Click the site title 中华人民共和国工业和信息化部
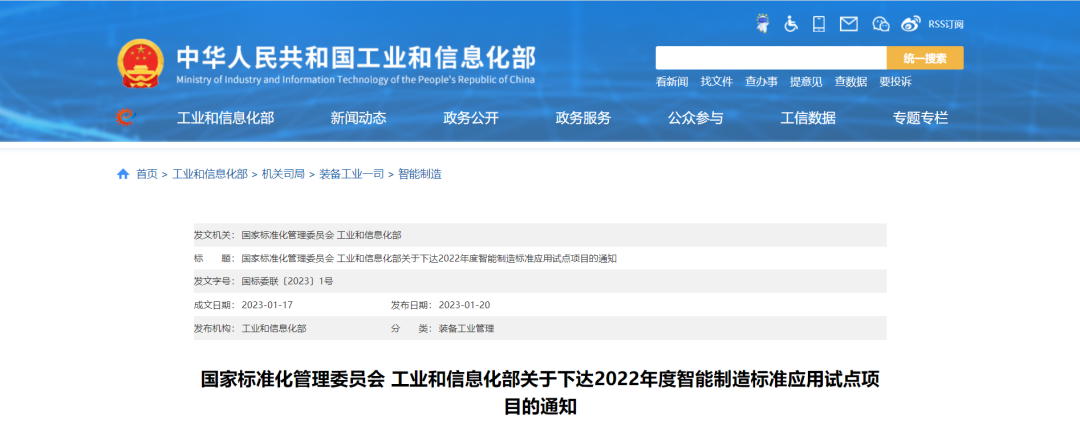The height and width of the screenshot is (433, 1080). (x=355, y=58)
